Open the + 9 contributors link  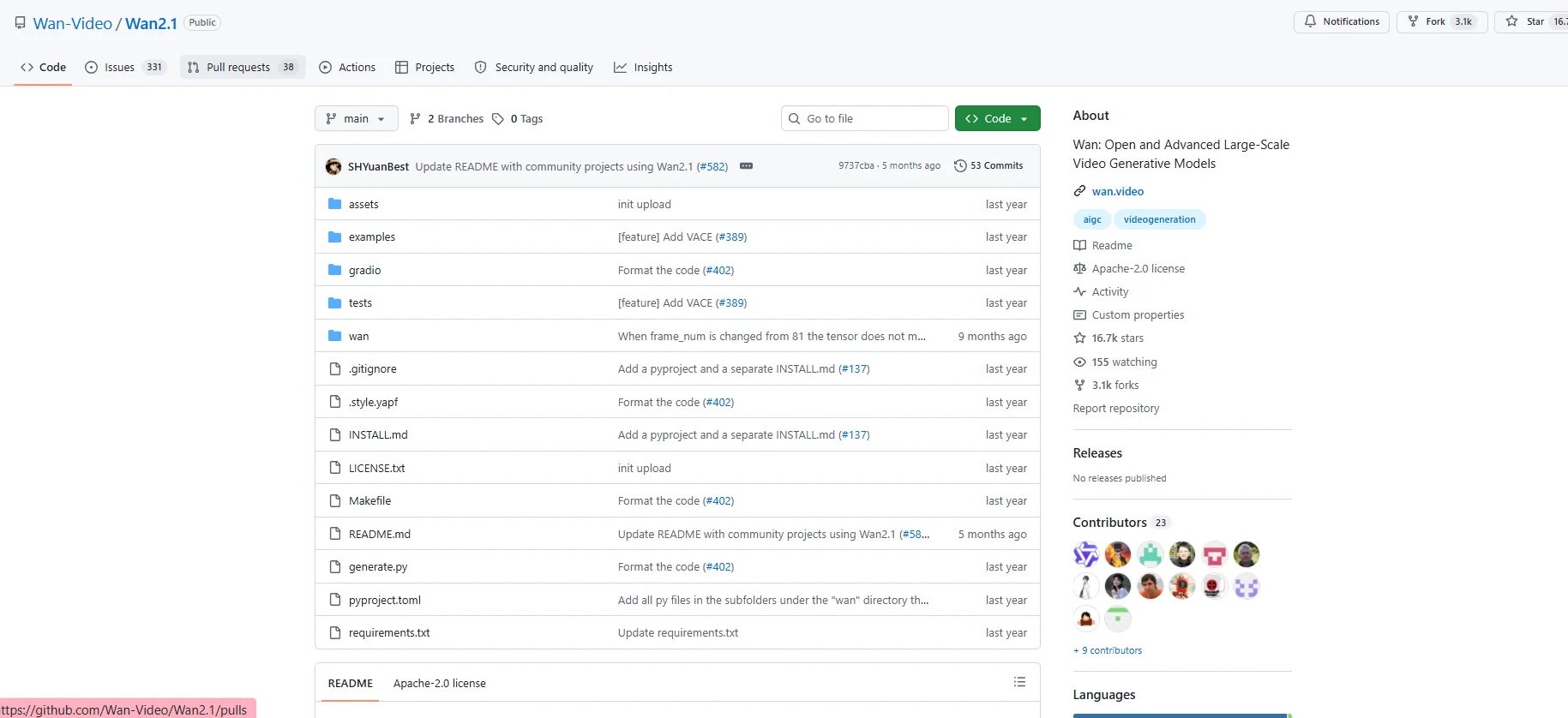click(x=1108, y=650)
